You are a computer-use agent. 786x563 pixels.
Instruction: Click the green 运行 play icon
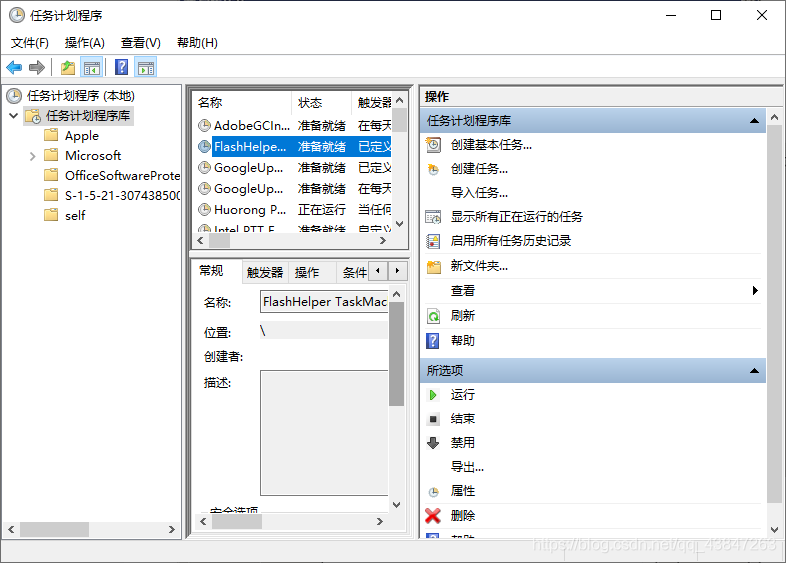tap(433, 395)
